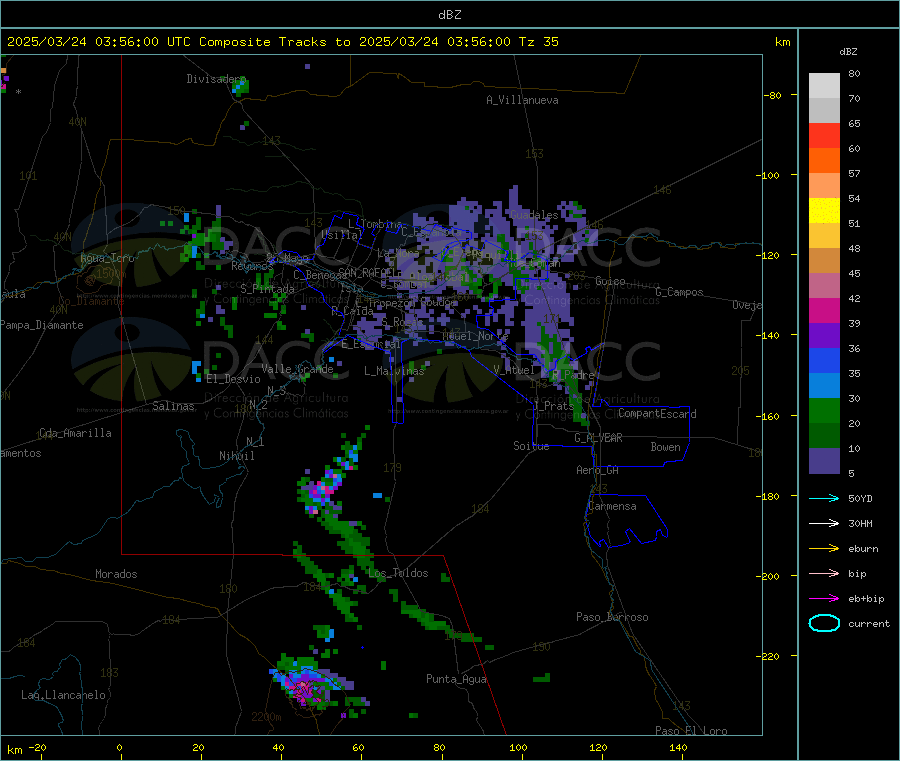Click the cyan 50YD arrow icon

point(824,498)
